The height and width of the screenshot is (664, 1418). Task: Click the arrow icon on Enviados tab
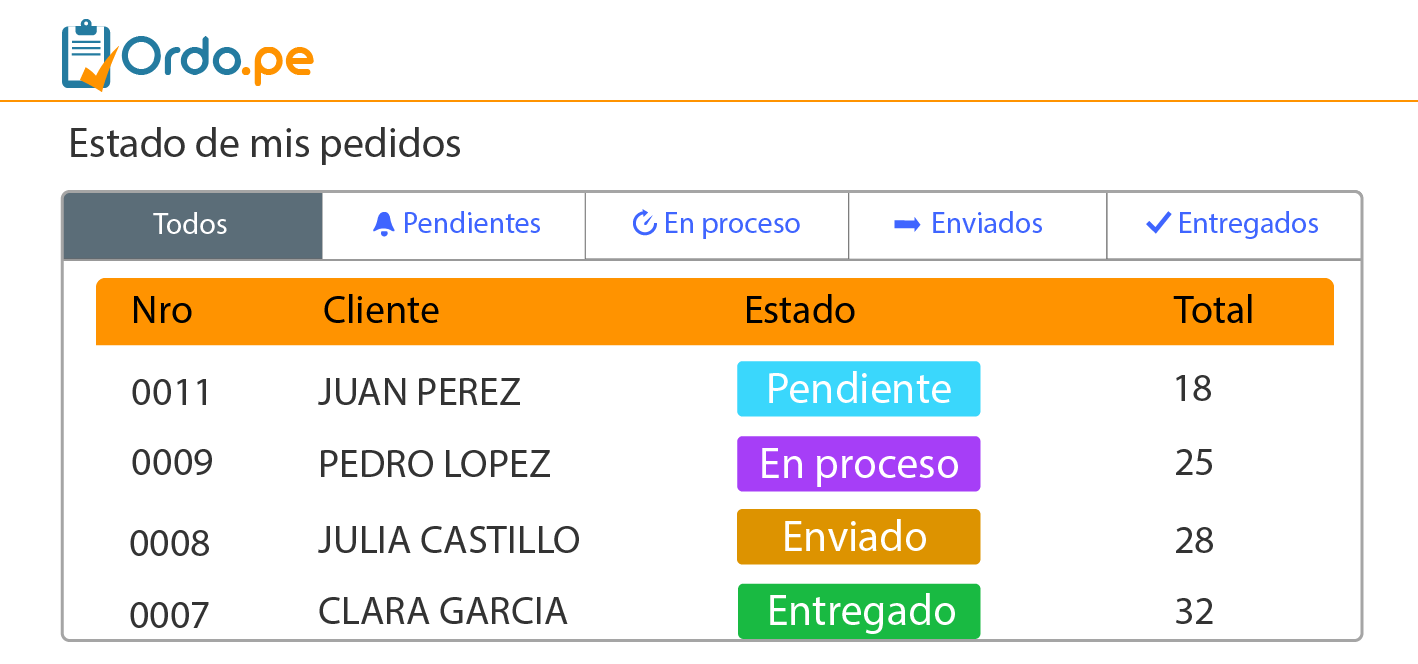tap(907, 224)
